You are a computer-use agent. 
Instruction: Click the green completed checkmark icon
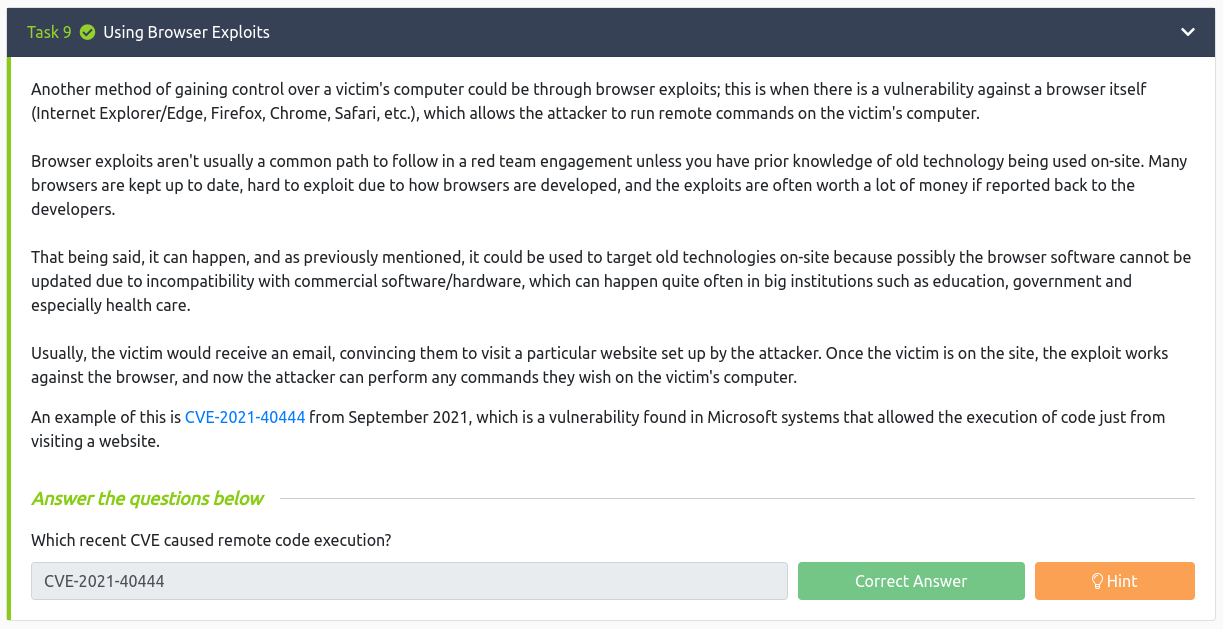tap(88, 32)
